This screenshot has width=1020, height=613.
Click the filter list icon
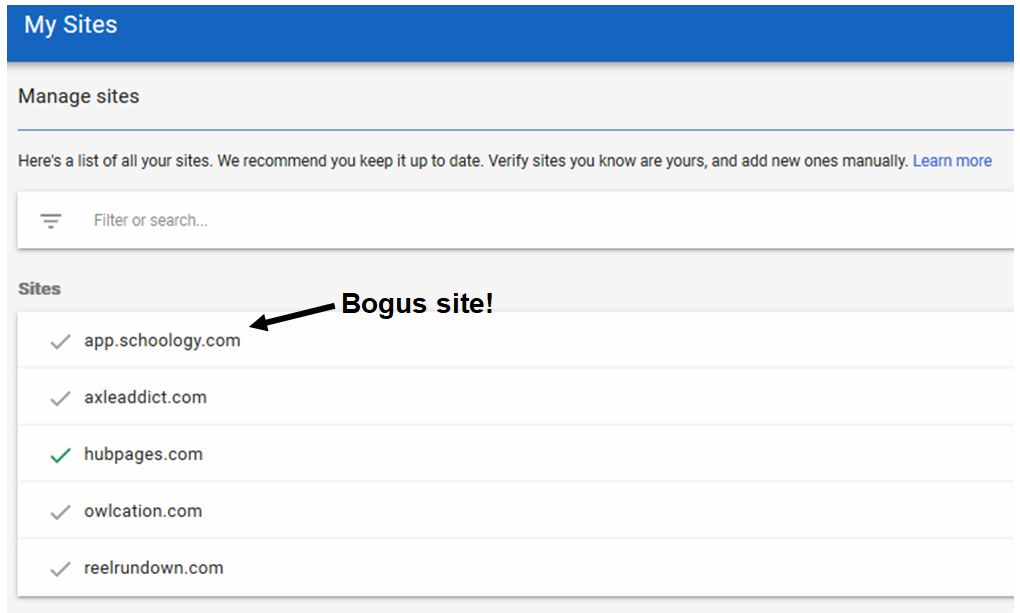[51, 221]
